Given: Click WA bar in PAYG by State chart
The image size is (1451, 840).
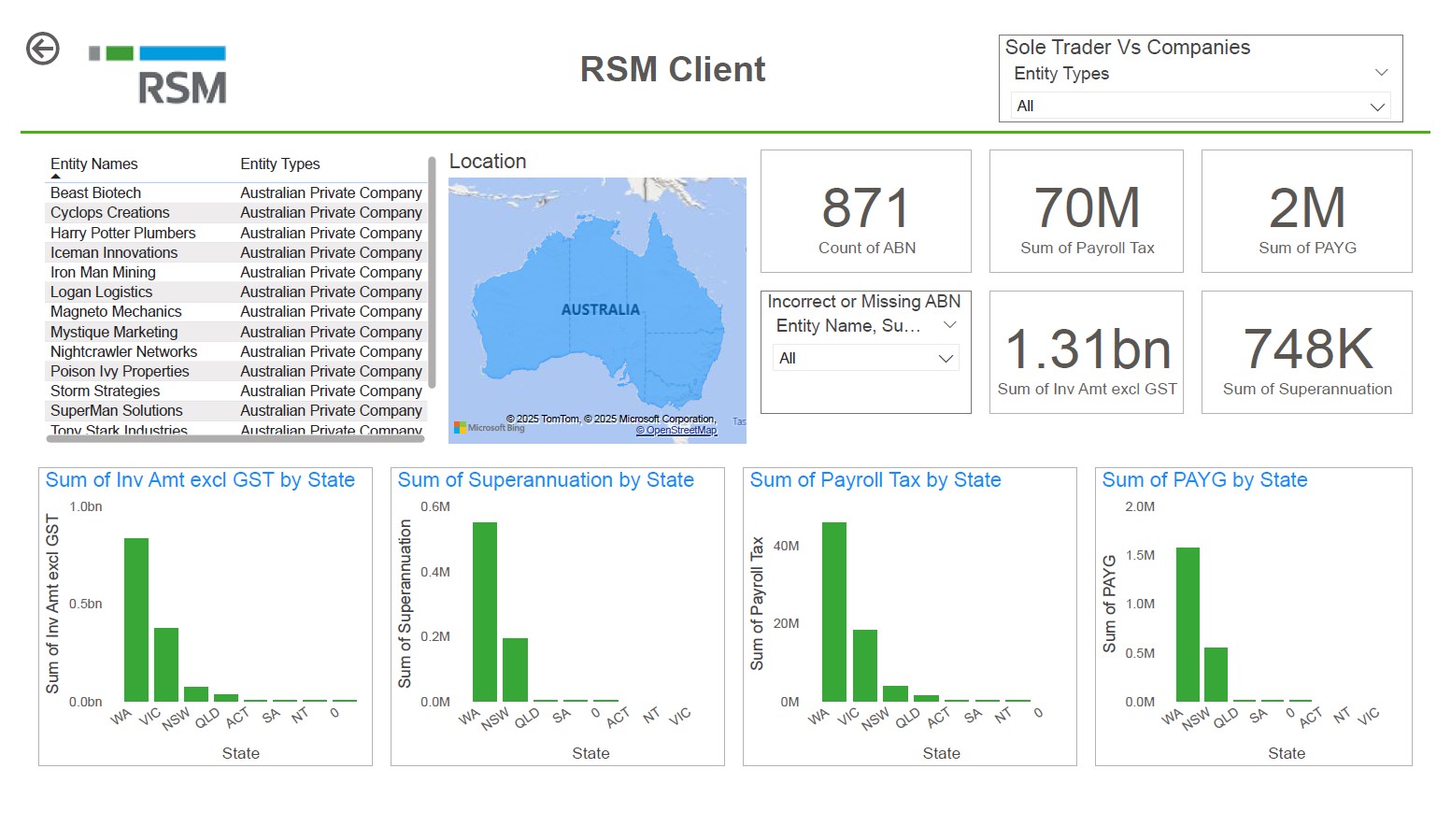Looking at the screenshot, I should (x=1188, y=624).
